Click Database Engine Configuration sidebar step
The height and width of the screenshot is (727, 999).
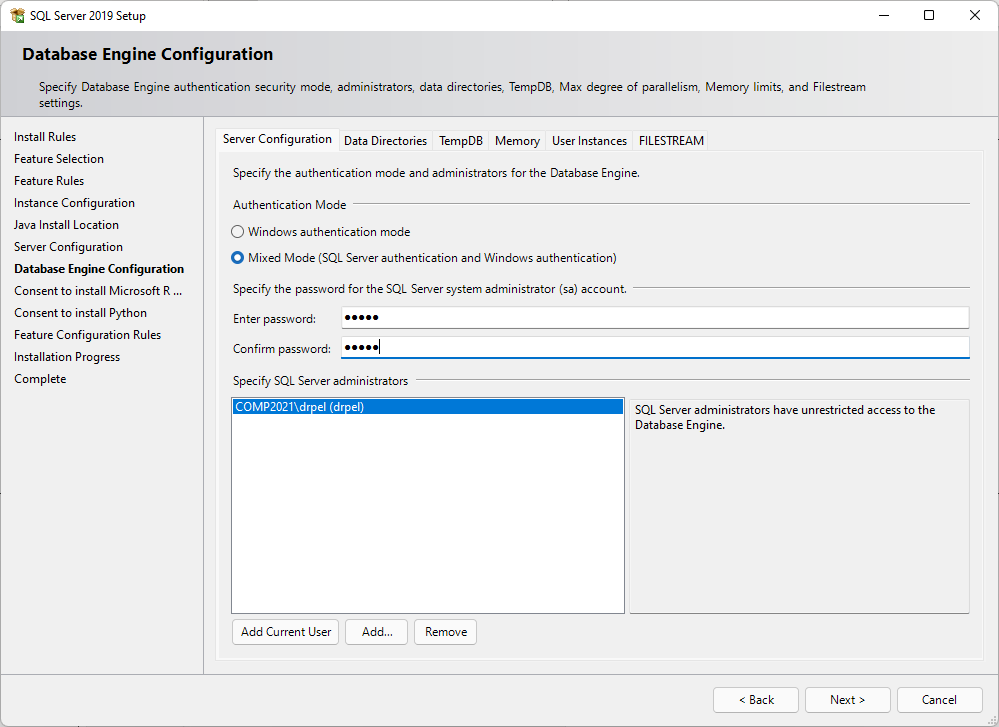point(99,269)
